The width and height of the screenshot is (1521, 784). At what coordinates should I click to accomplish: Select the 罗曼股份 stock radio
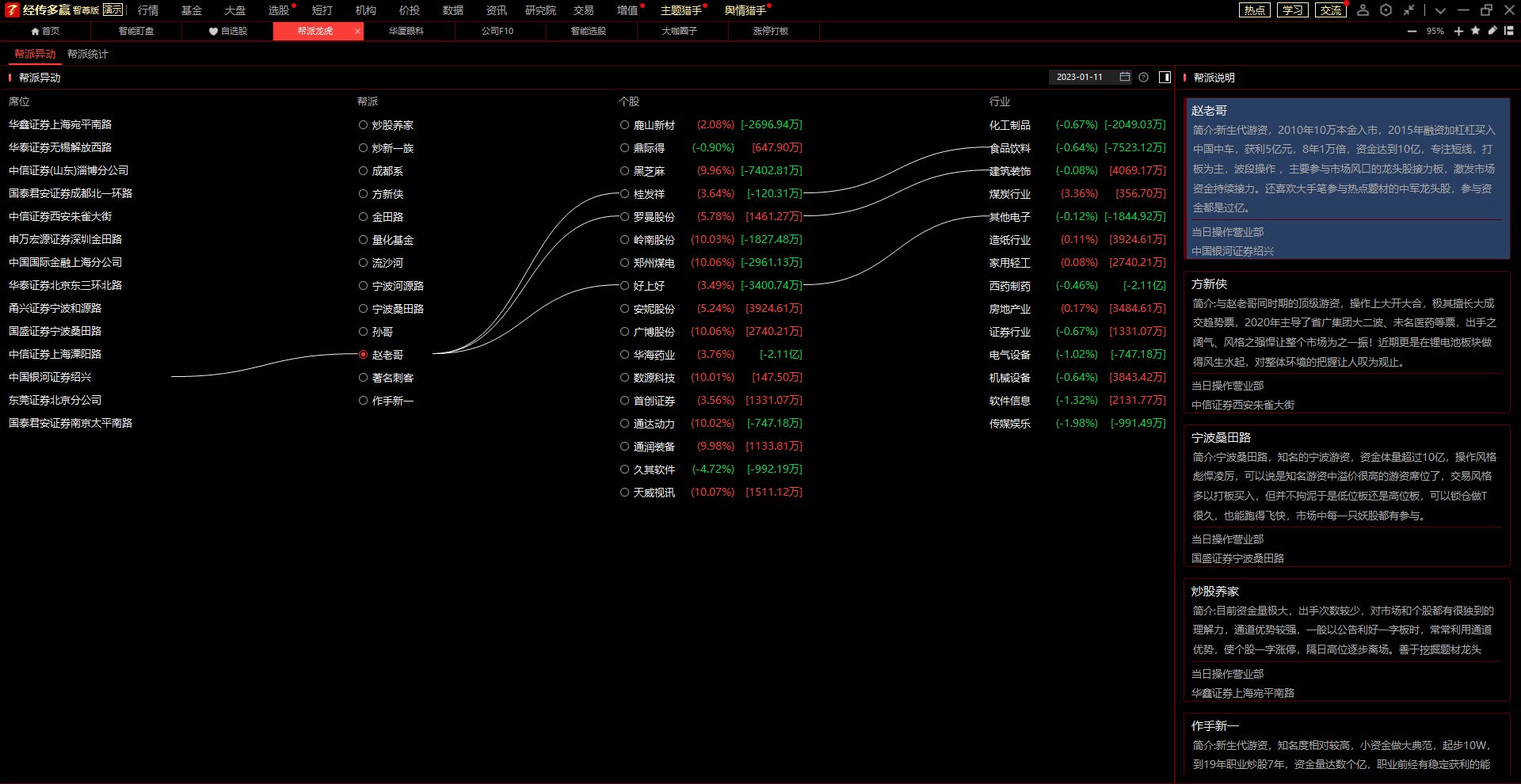tap(624, 217)
